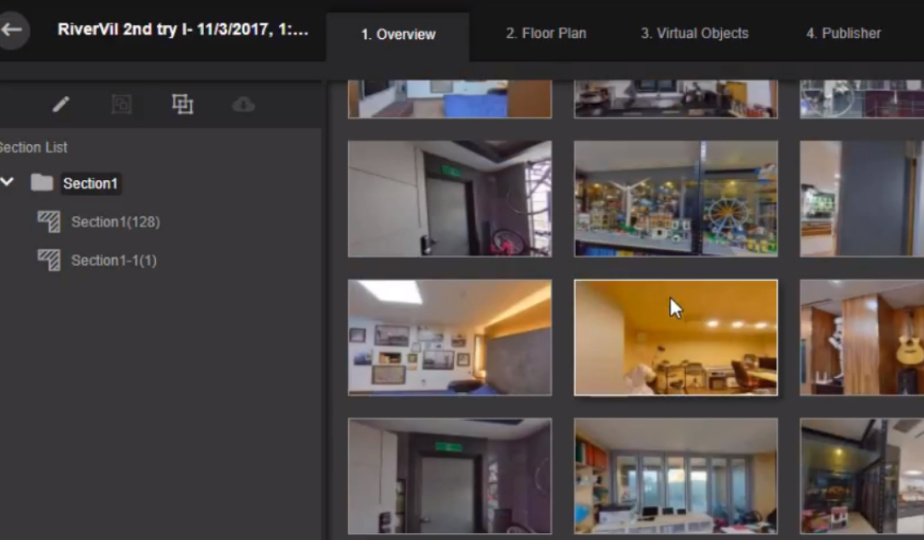Open the 3. Virtual Objects tab
The width and height of the screenshot is (924, 540).
tap(695, 34)
